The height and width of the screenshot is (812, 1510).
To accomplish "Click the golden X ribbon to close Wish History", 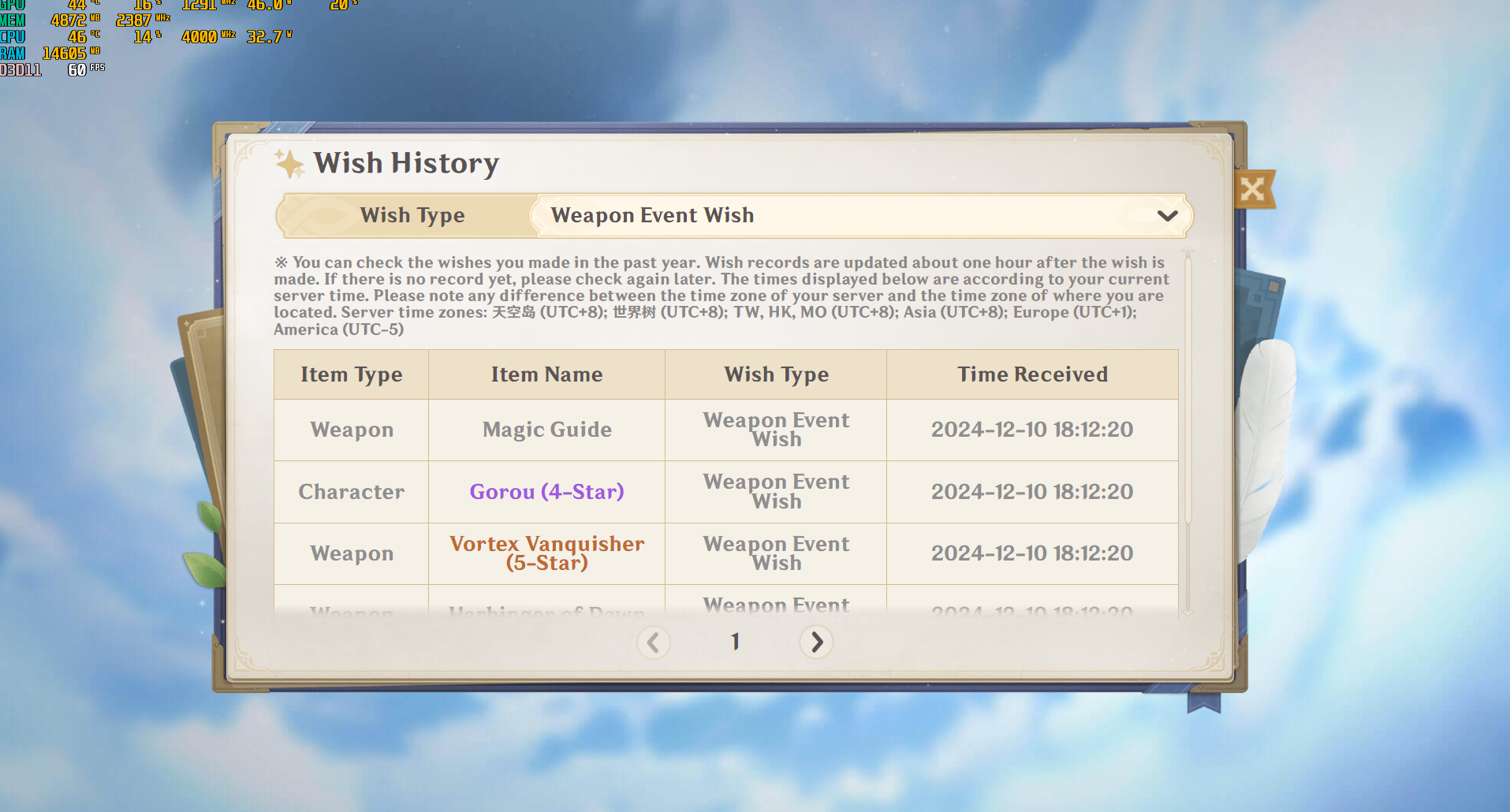I will (x=1253, y=190).
